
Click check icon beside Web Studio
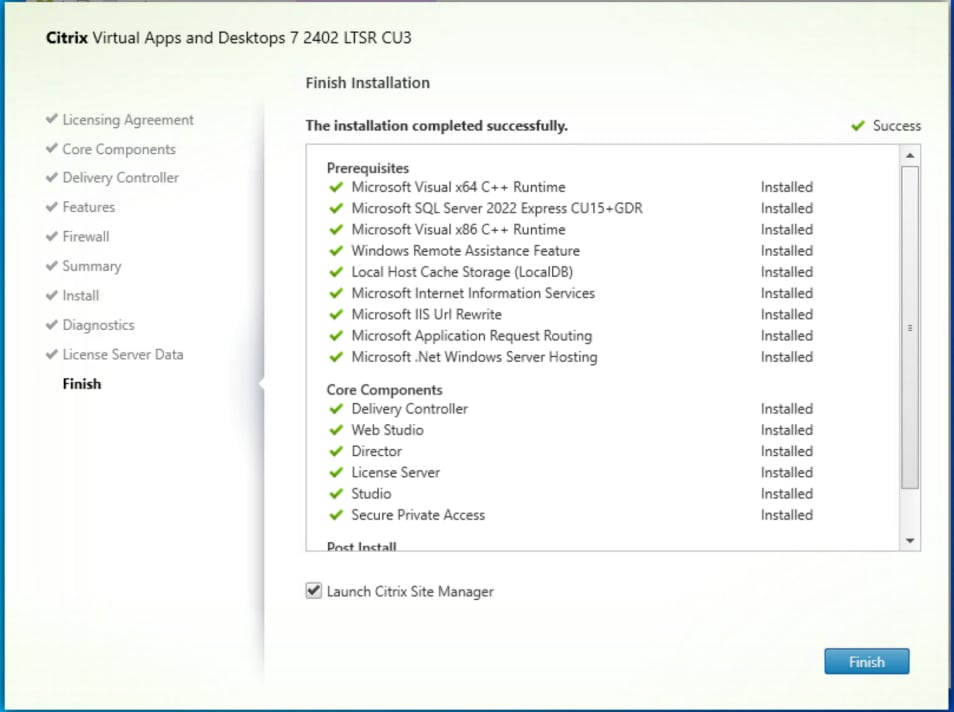(336, 430)
